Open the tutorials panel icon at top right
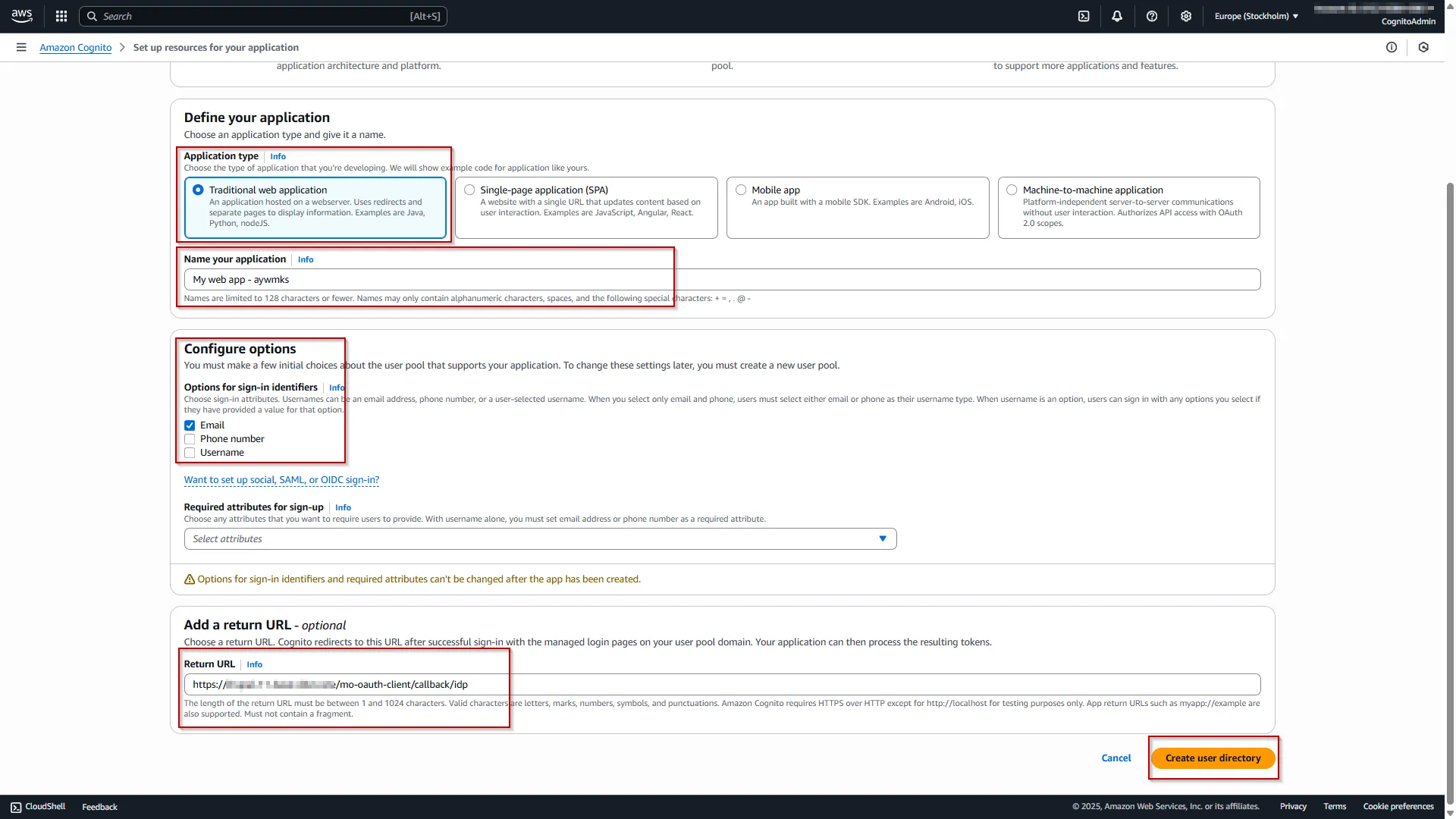 (1423, 47)
